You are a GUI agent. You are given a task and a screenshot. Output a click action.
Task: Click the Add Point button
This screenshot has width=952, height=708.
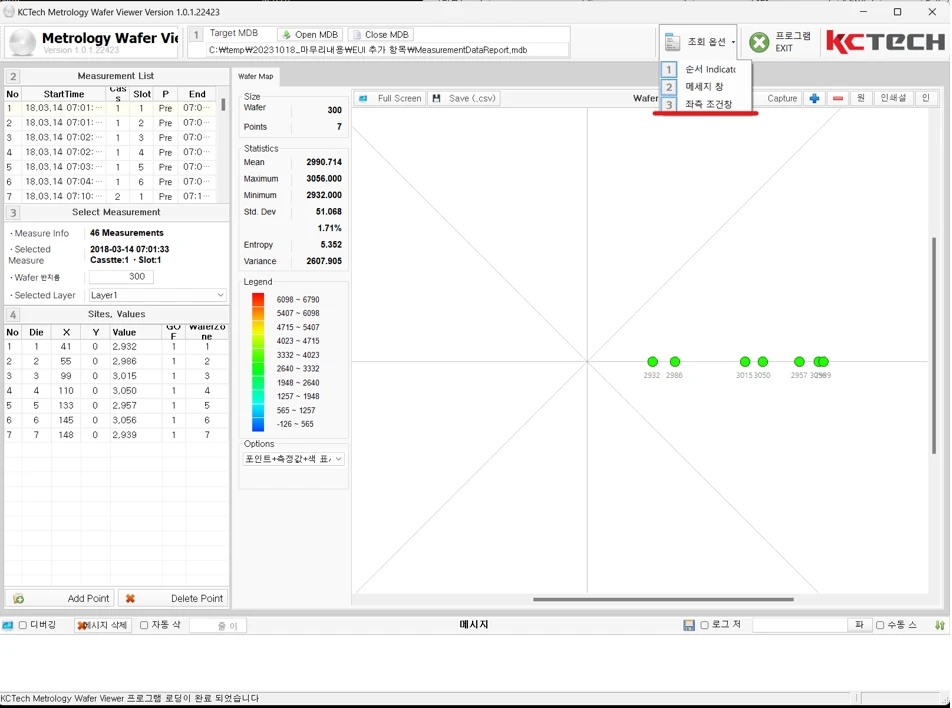click(x=61, y=598)
